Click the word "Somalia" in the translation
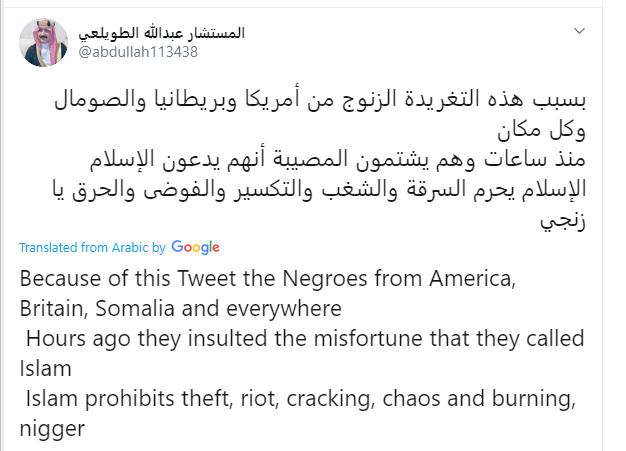 tap(128, 307)
